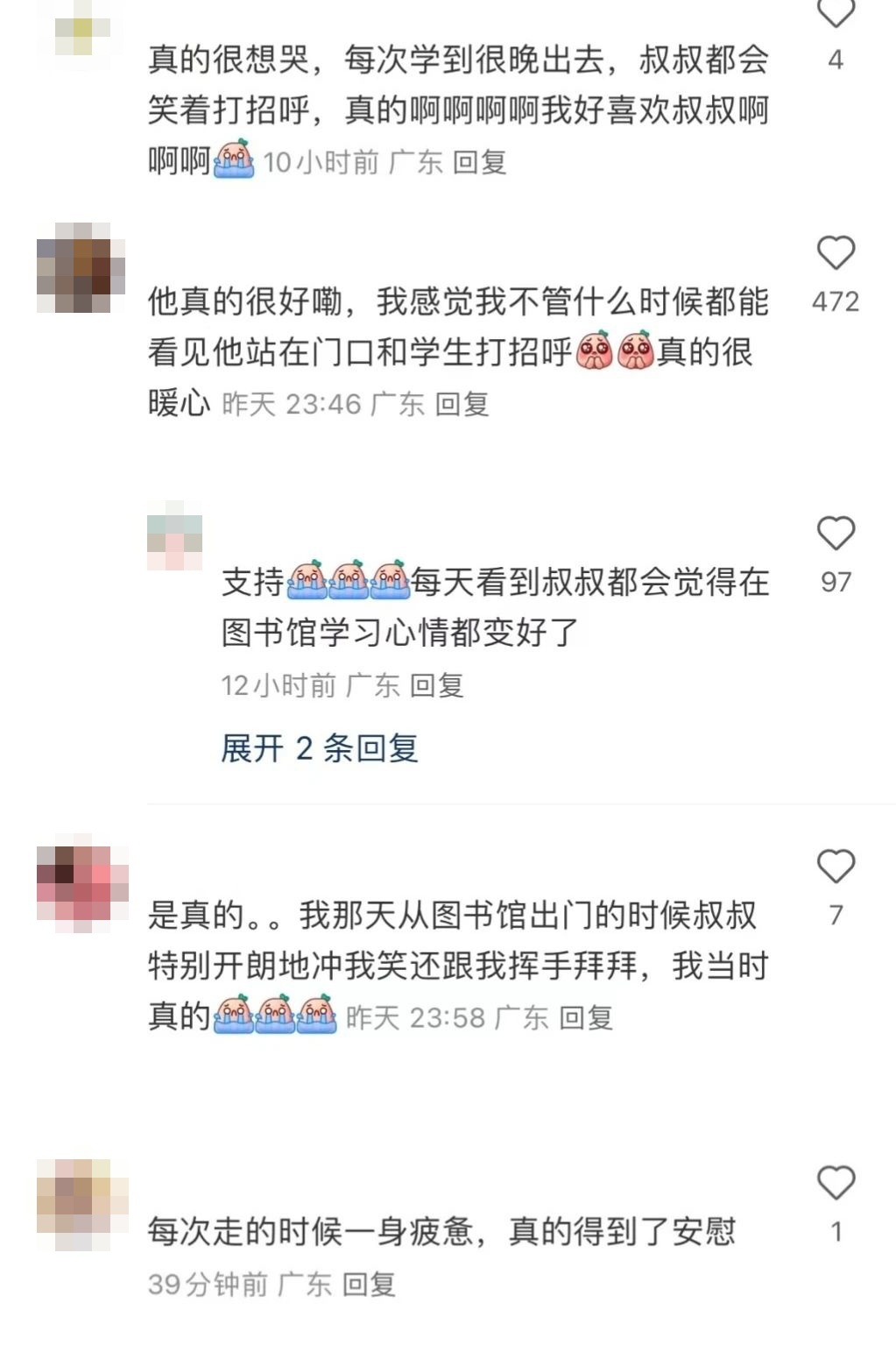Tap heart icon above count 4
Viewport: 896px width, 1345px height.
(836, 12)
